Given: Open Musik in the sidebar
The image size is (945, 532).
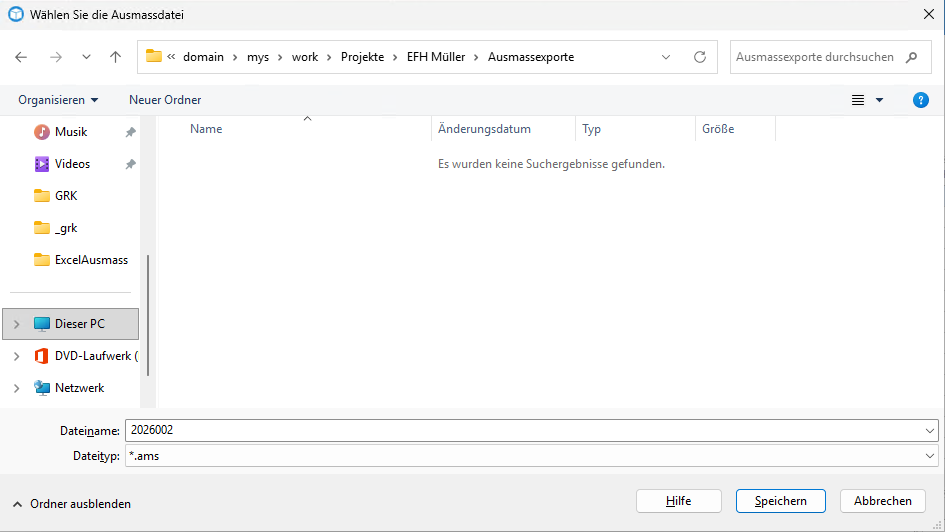Looking at the screenshot, I should 71,132.
